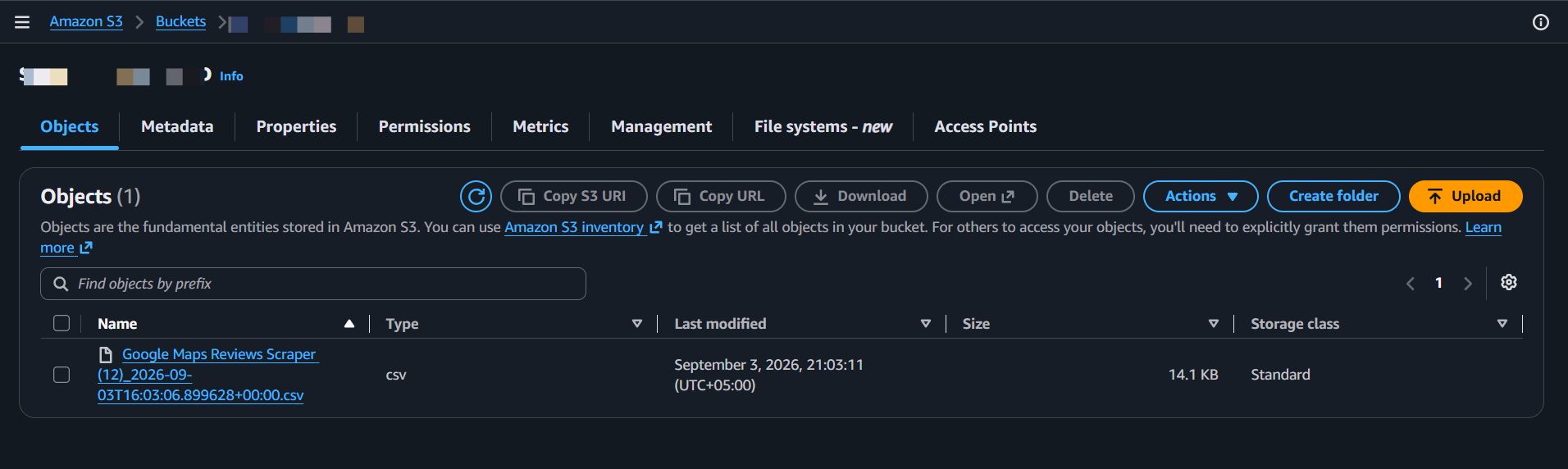Viewport: 1568px width, 469px height.
Task: Open the Learn more link
Action: (1484, 227)
